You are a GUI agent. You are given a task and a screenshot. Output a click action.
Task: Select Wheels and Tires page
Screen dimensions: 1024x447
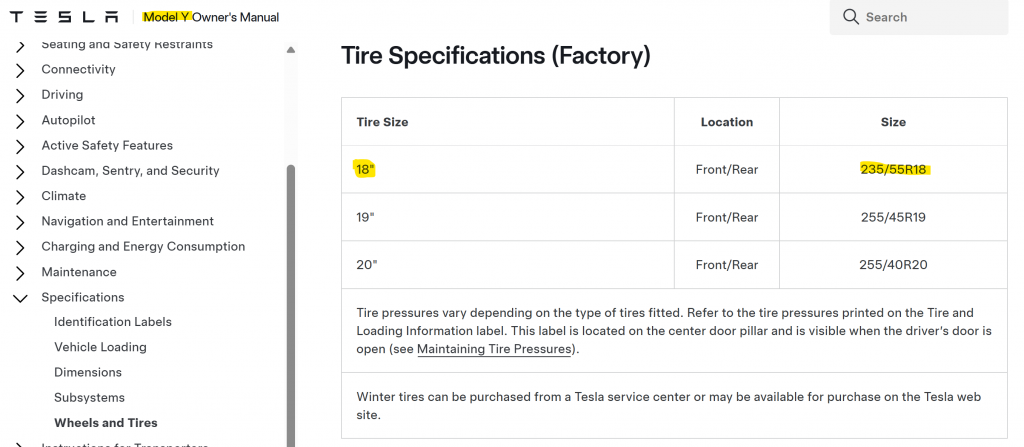point(106,423)
